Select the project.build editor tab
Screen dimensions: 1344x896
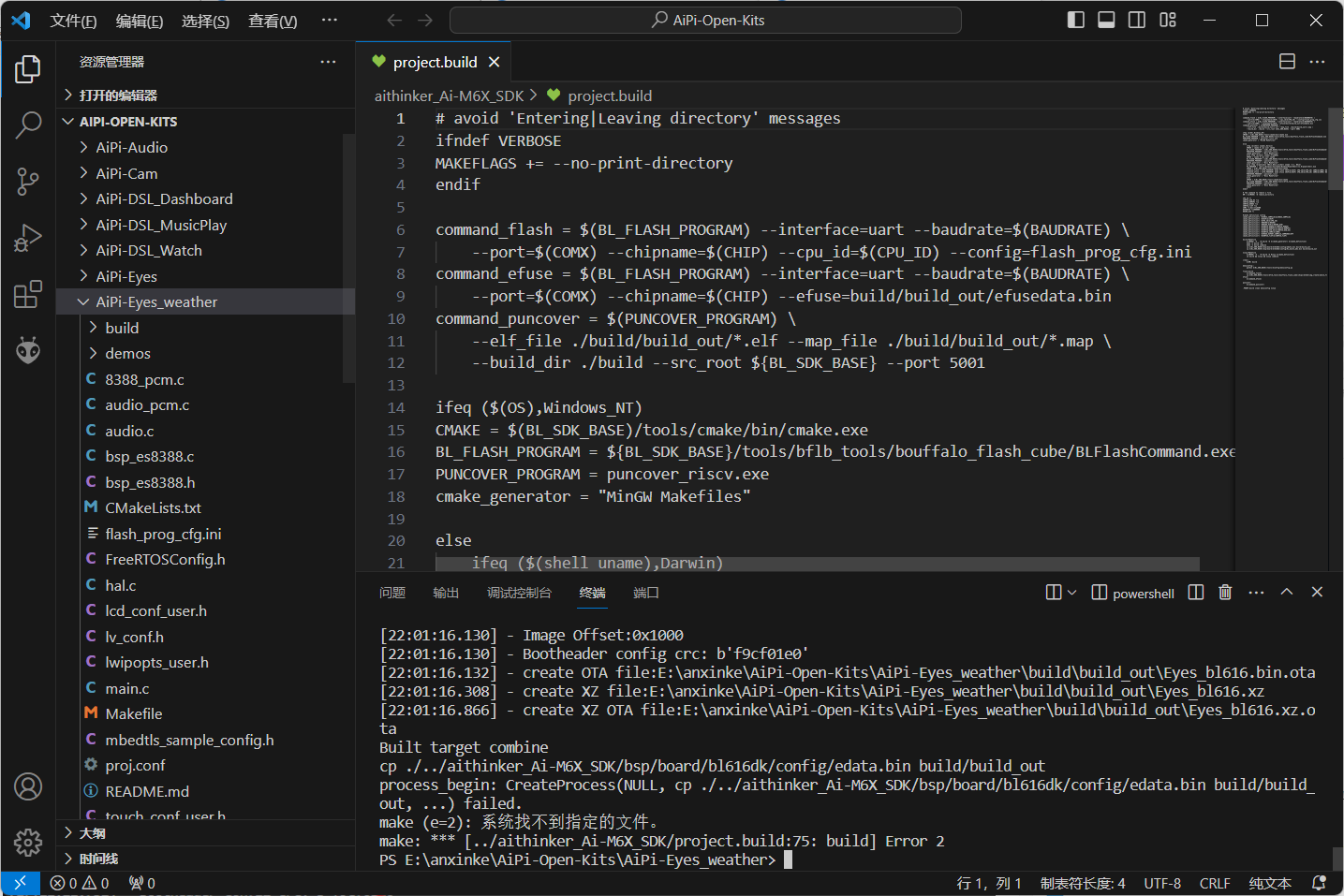pyautogui.click(x=435, y=62)
